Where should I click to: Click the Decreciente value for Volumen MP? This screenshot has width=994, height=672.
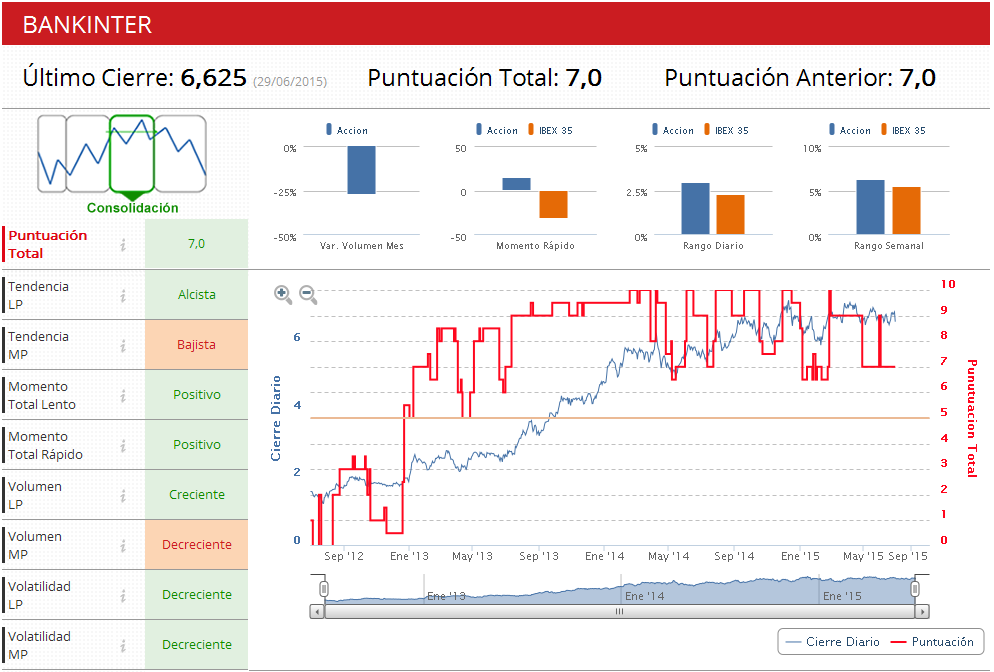pyautogui.click(x=197, y=545)
